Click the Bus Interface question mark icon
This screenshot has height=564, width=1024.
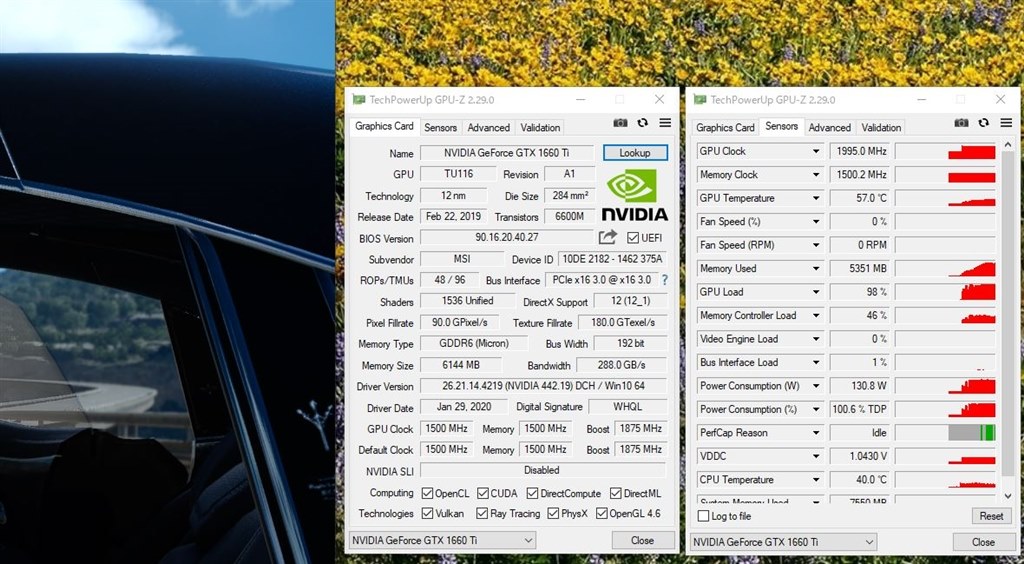coord(665,280)
